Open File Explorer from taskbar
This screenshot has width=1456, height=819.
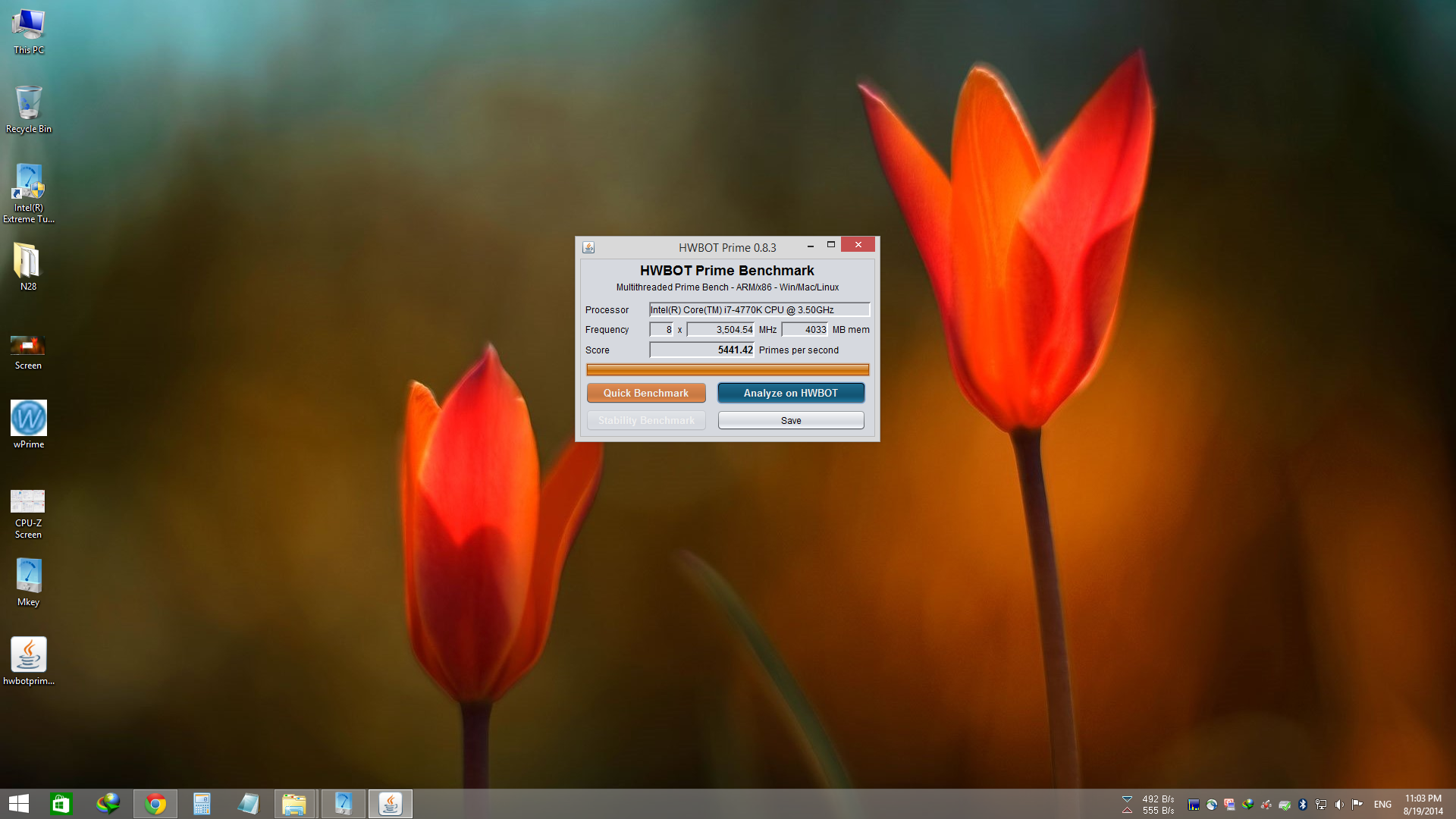coord(294,804)
